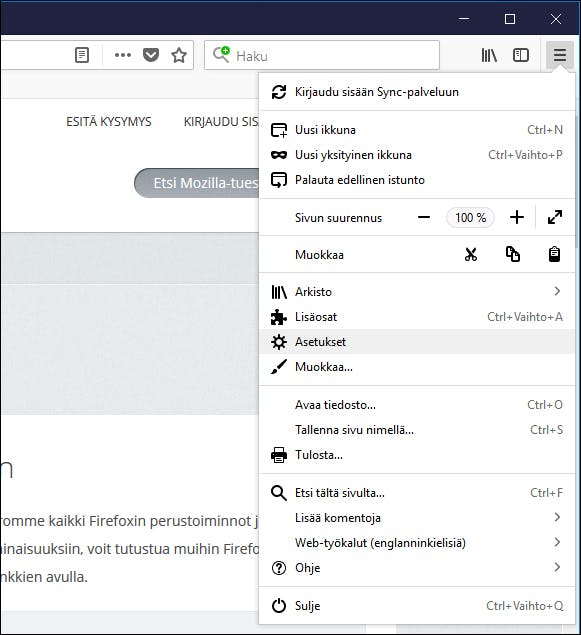Zoom out with the minus button
The width and height of the screenshot is (581, 635).
tap(424, 217)
